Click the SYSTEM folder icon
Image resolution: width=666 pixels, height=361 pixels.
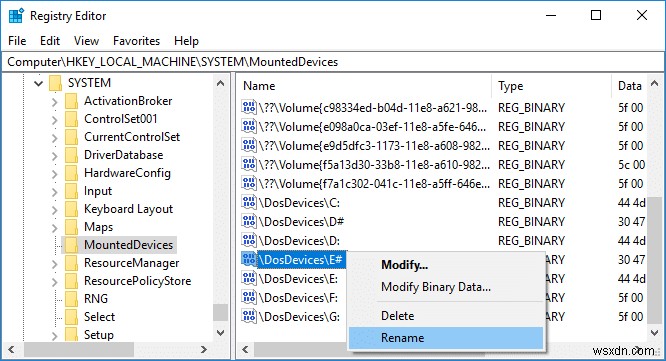56,83
